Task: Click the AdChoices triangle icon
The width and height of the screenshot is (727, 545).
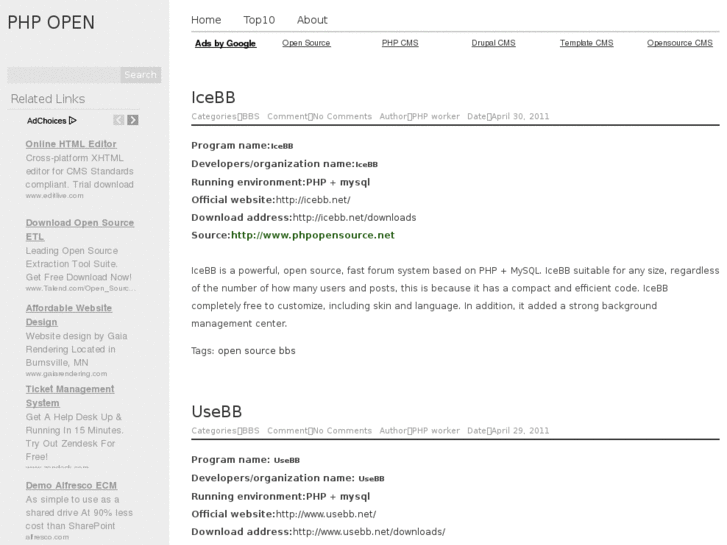Action: point(73,121)
